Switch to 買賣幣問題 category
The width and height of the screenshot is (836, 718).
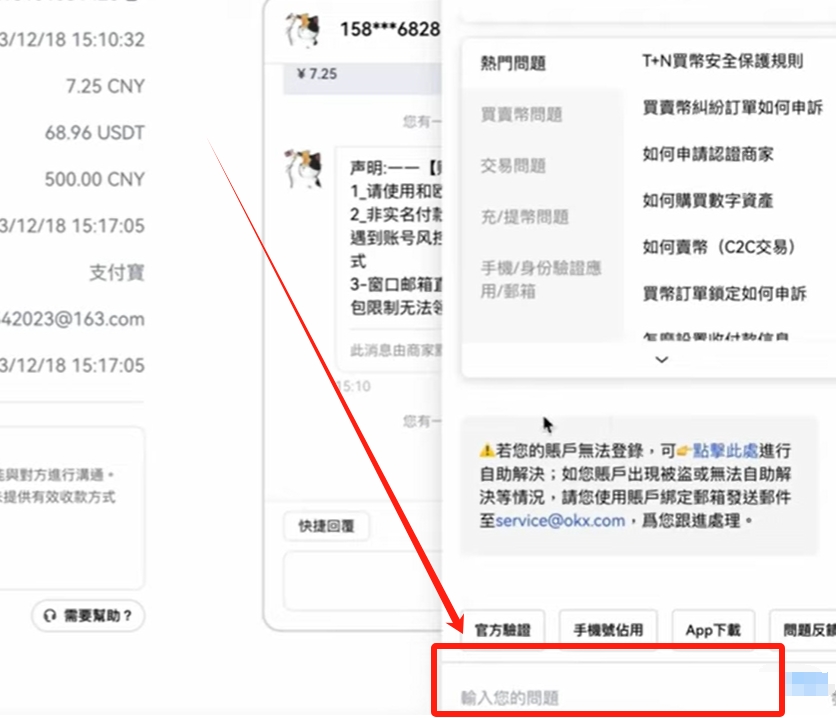[521, 115]
